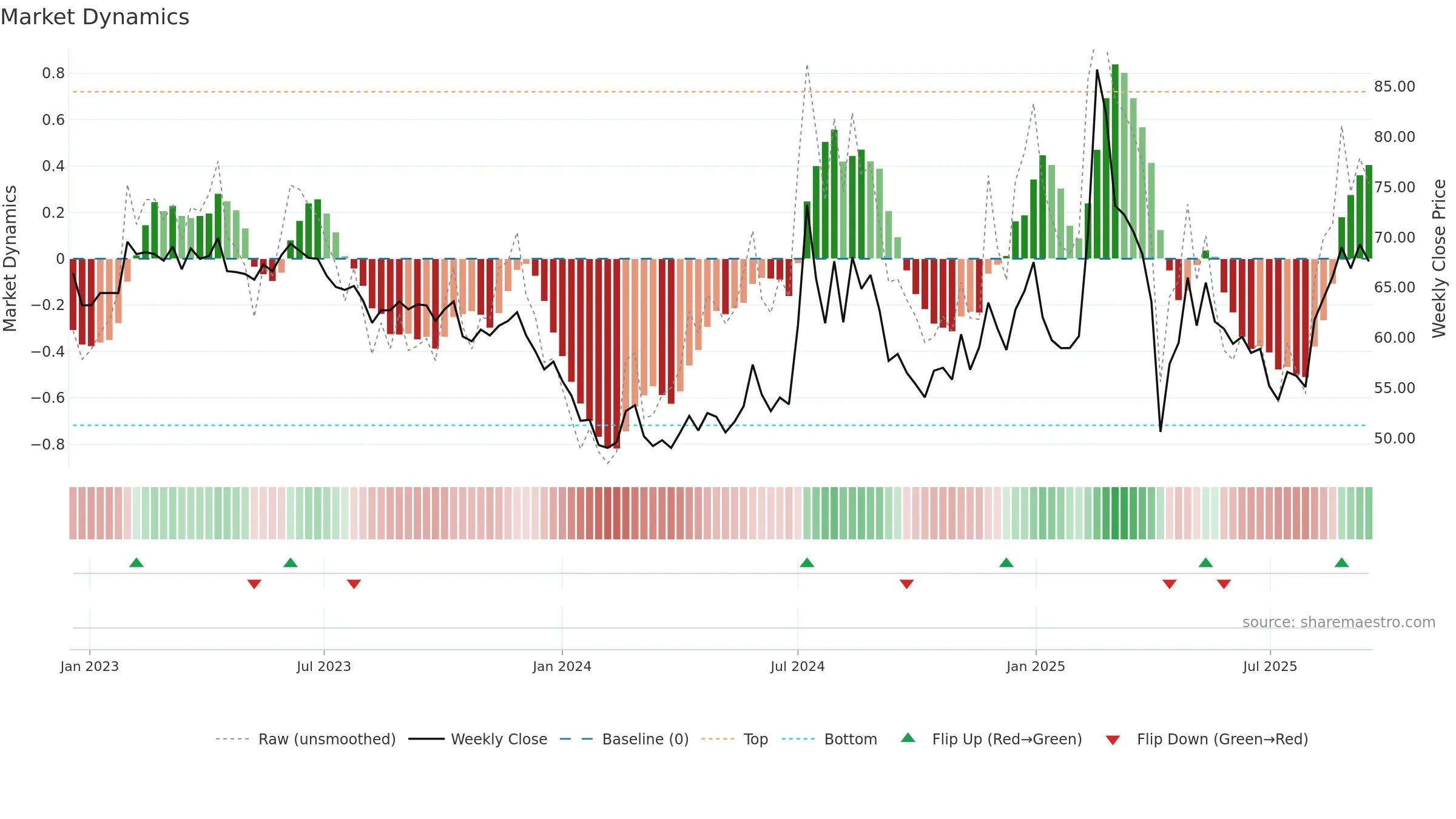Click the −0.6 left axis tick
This screenshot has width=1456, height=819.
[x=48, y=398]
